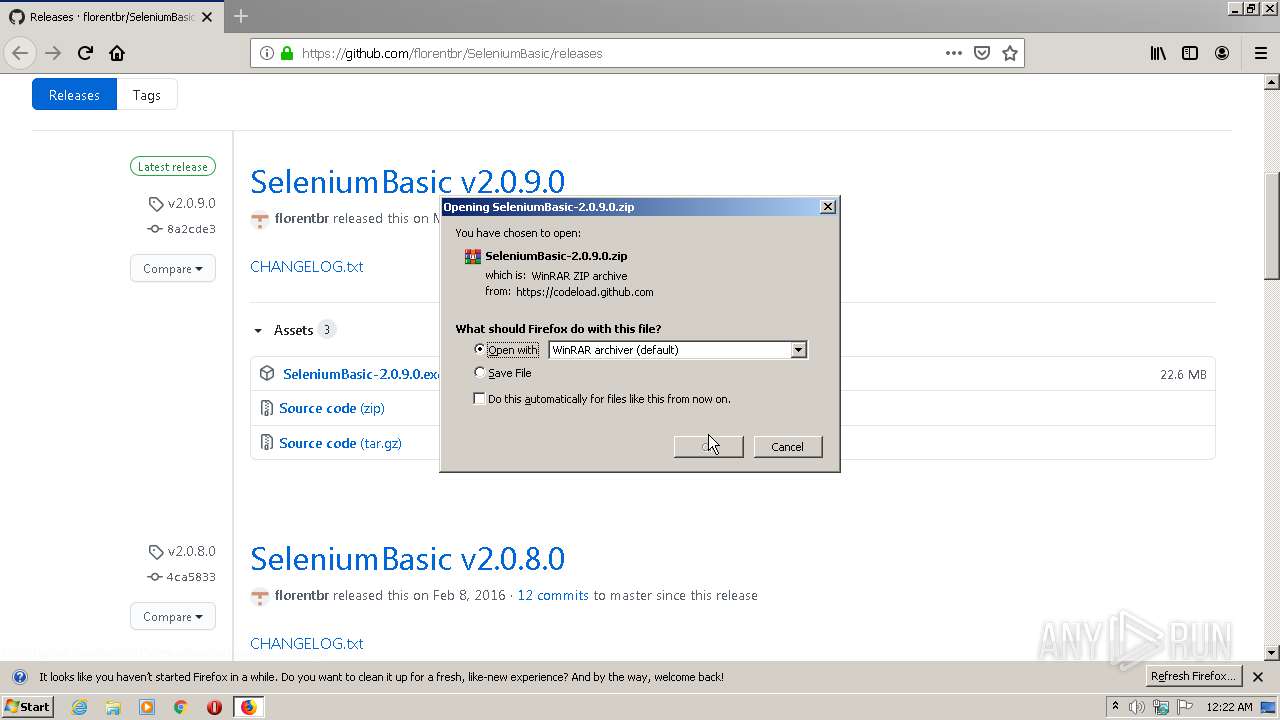Viewport: 1280px width, 720px height.
Task: Open Firefox Library icon
Action: (x=1158, y=53)
